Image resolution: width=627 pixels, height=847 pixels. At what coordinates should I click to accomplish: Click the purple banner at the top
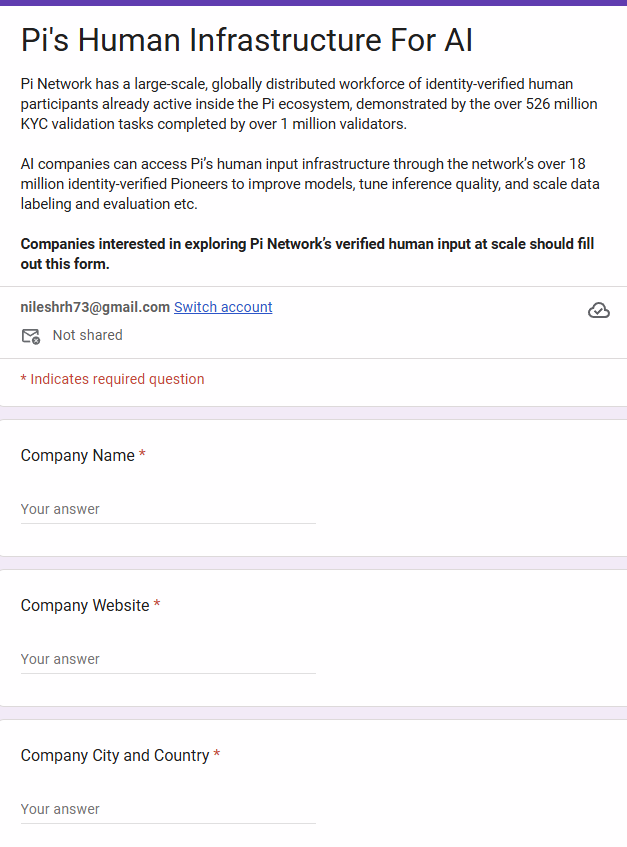(x=313, y=5)
